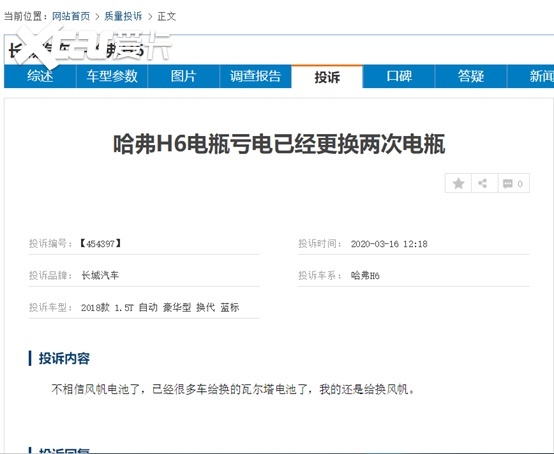Image resolution: width=554 pixels, height=454 pixels.
Task: Follow the 质量投诉 breadcrumb link
Action: point(123,16)
